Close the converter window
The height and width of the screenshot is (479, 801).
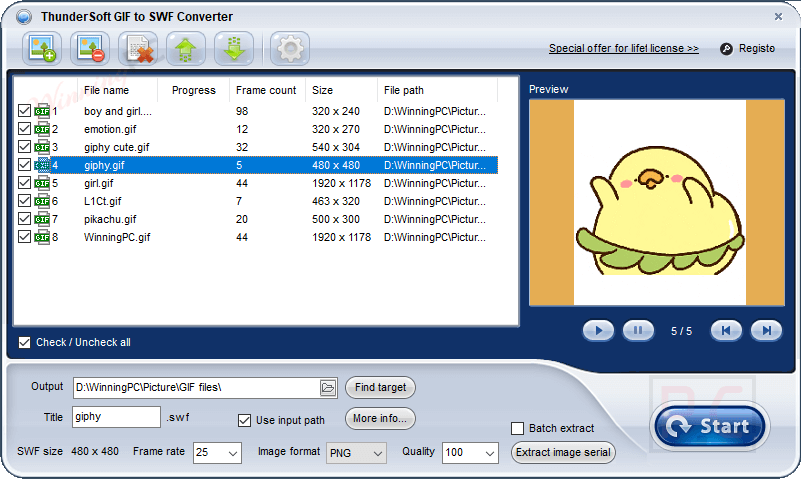778,16
